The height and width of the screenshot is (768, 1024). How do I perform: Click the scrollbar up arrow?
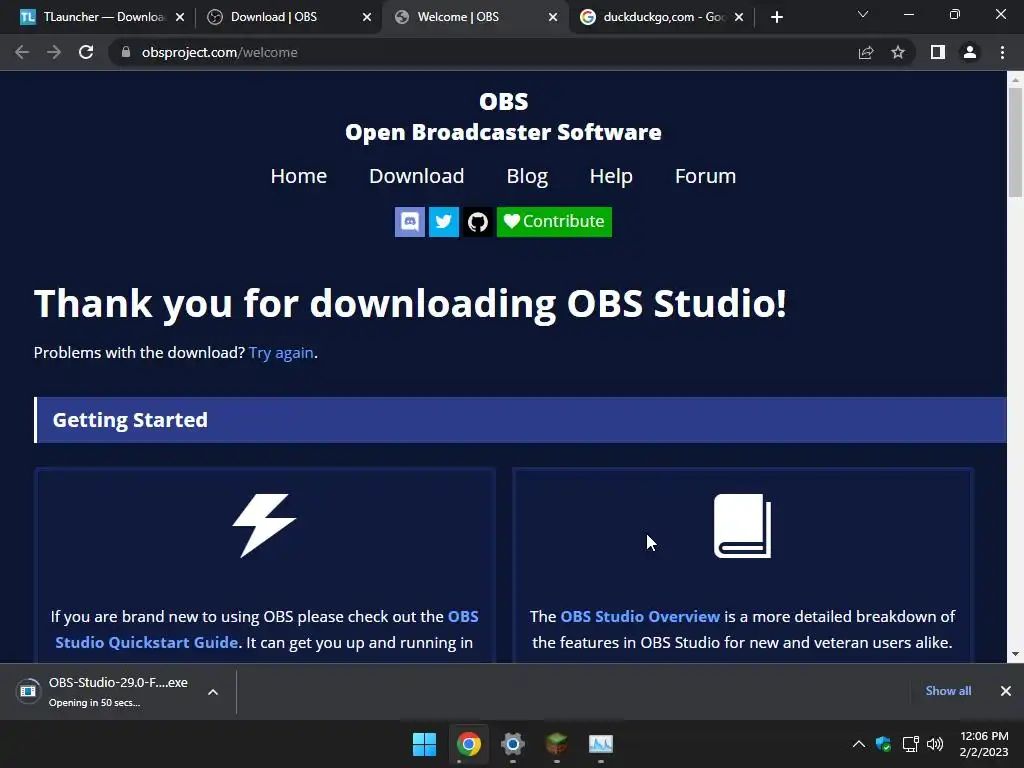tap(1015, 80)
